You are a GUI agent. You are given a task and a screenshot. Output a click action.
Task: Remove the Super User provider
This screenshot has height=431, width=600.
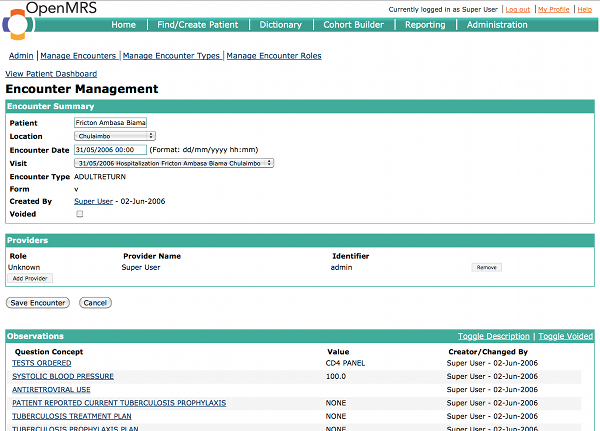click(486, 268)
